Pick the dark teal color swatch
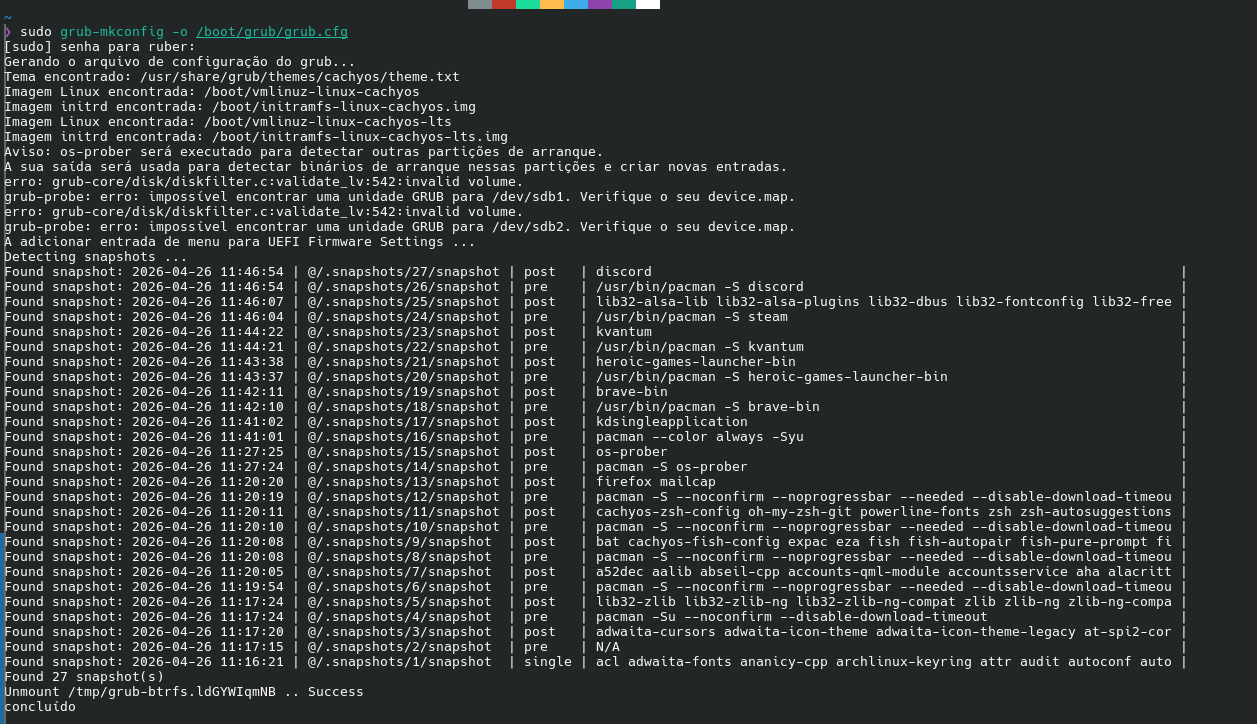This screenshot has height=724, width=1257. pyautogui.click(x=624, y=4)
